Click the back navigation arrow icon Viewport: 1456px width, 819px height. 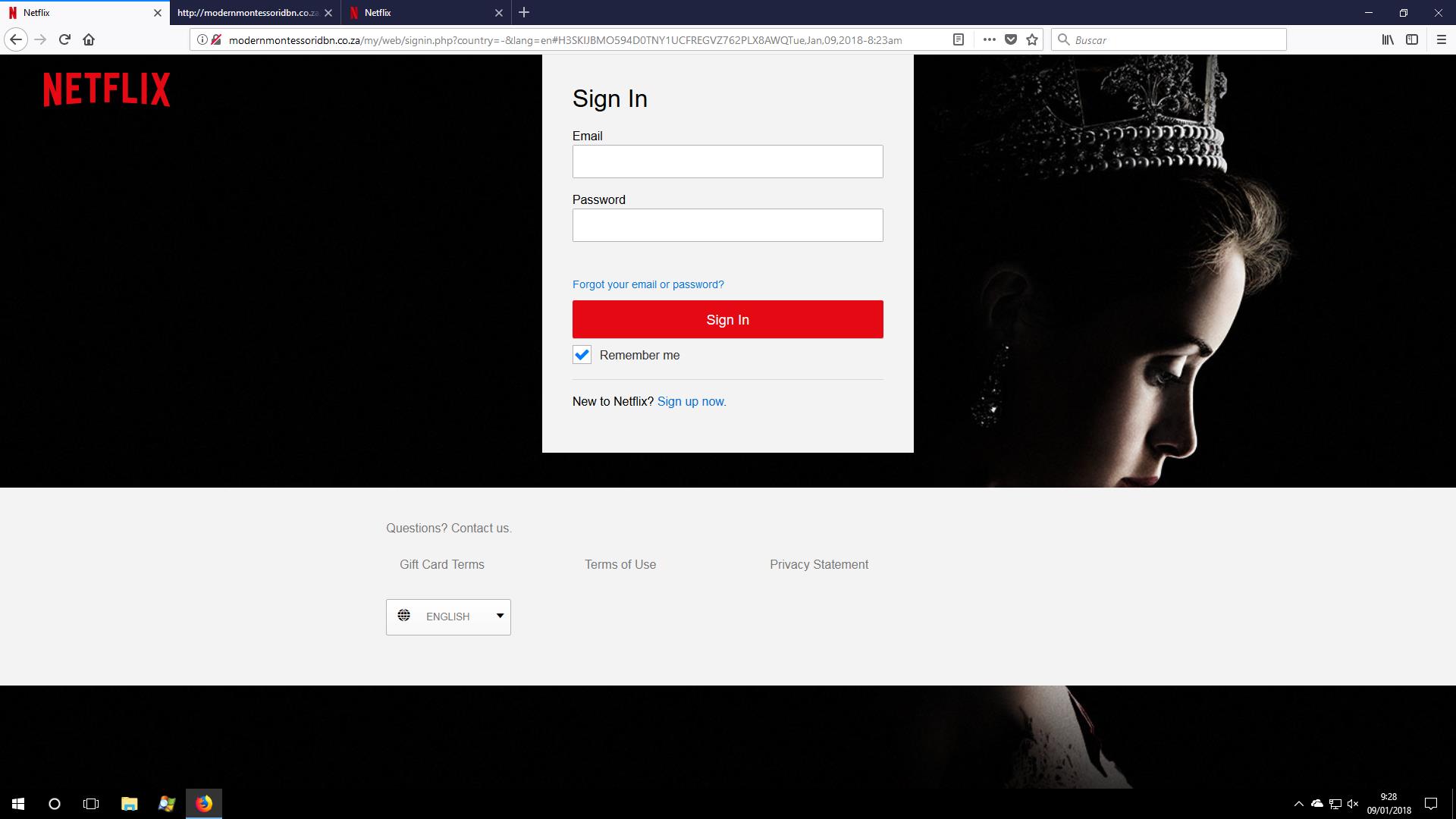15,39
